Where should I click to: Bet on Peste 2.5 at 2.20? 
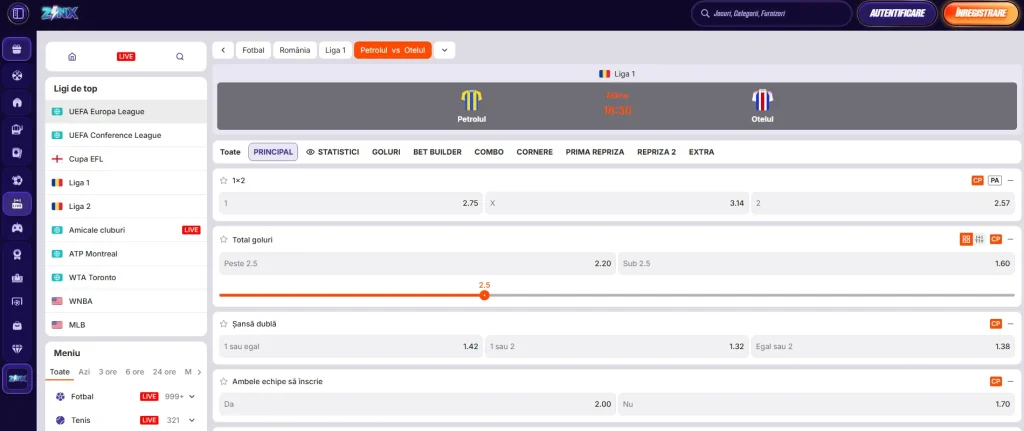click(417, 264)
